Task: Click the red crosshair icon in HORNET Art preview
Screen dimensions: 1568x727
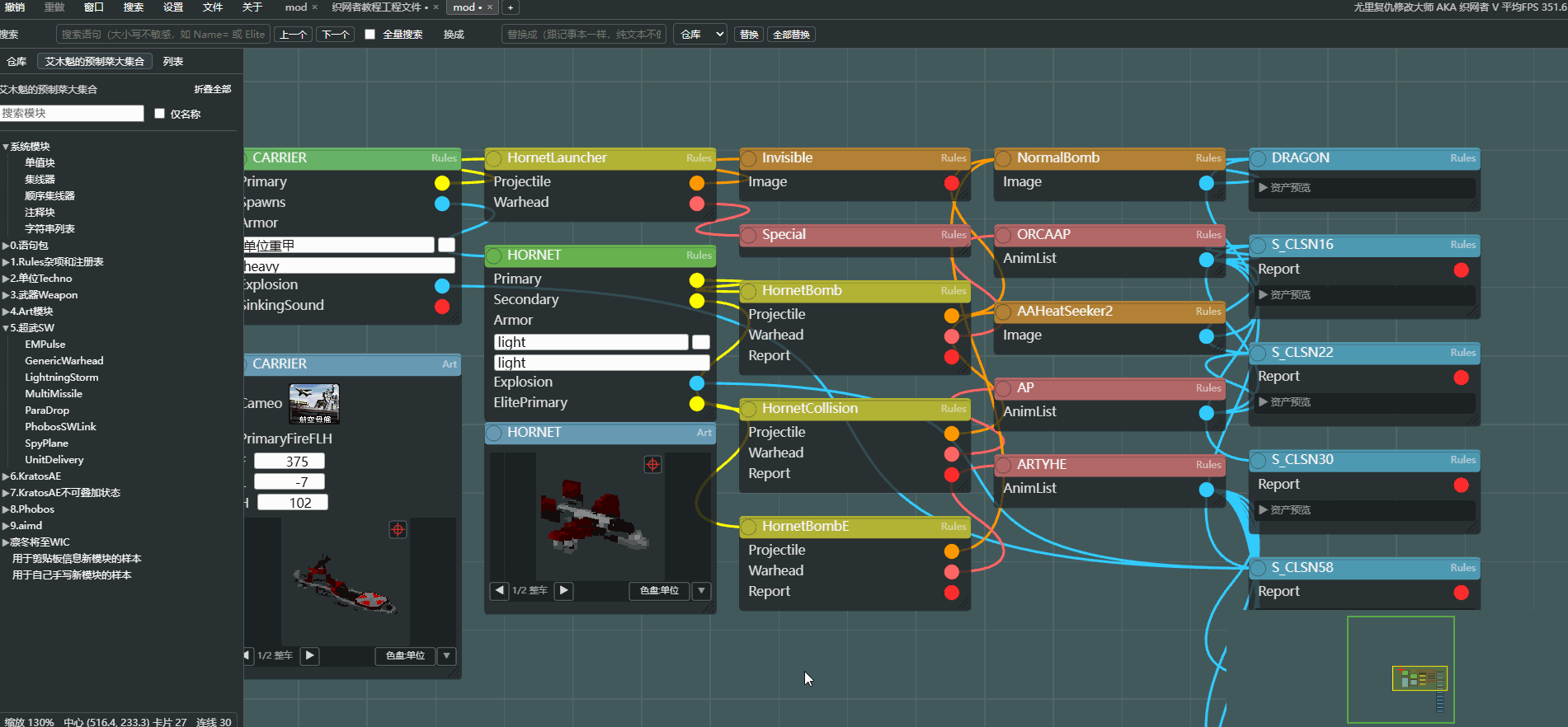Action: 652,465
